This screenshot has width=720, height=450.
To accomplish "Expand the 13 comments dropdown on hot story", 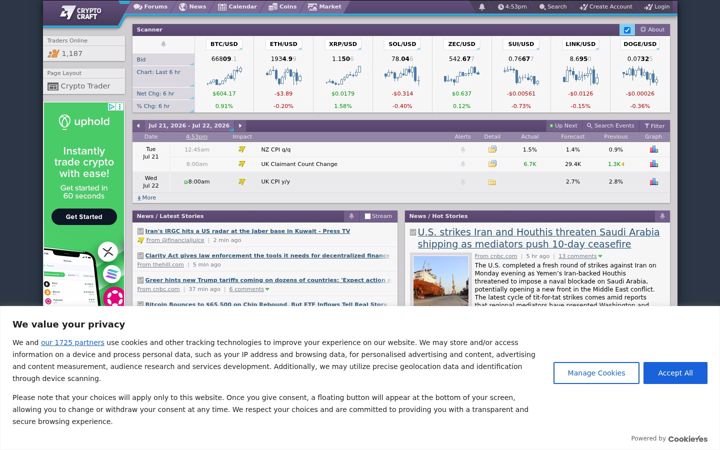I will [x=580, y=256].
